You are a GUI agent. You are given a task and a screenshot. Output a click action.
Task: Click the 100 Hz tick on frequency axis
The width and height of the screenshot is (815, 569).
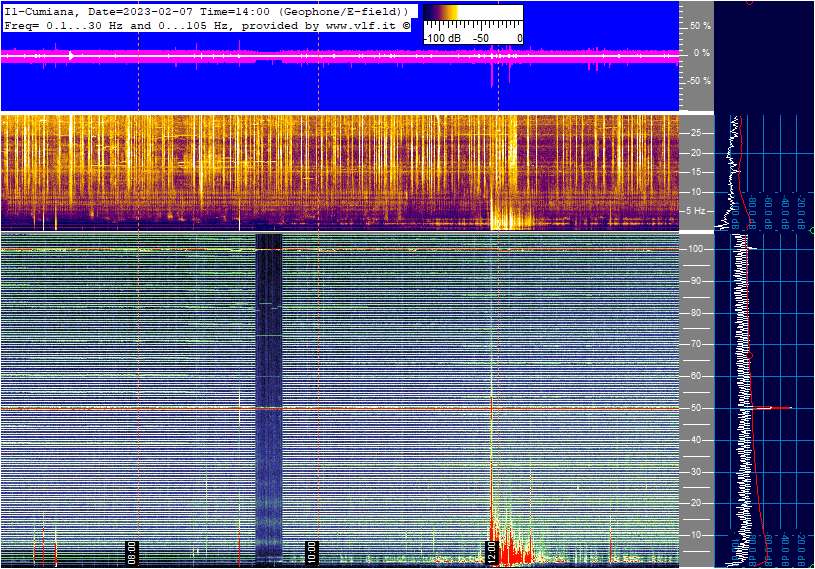click(x=695, y=248)
